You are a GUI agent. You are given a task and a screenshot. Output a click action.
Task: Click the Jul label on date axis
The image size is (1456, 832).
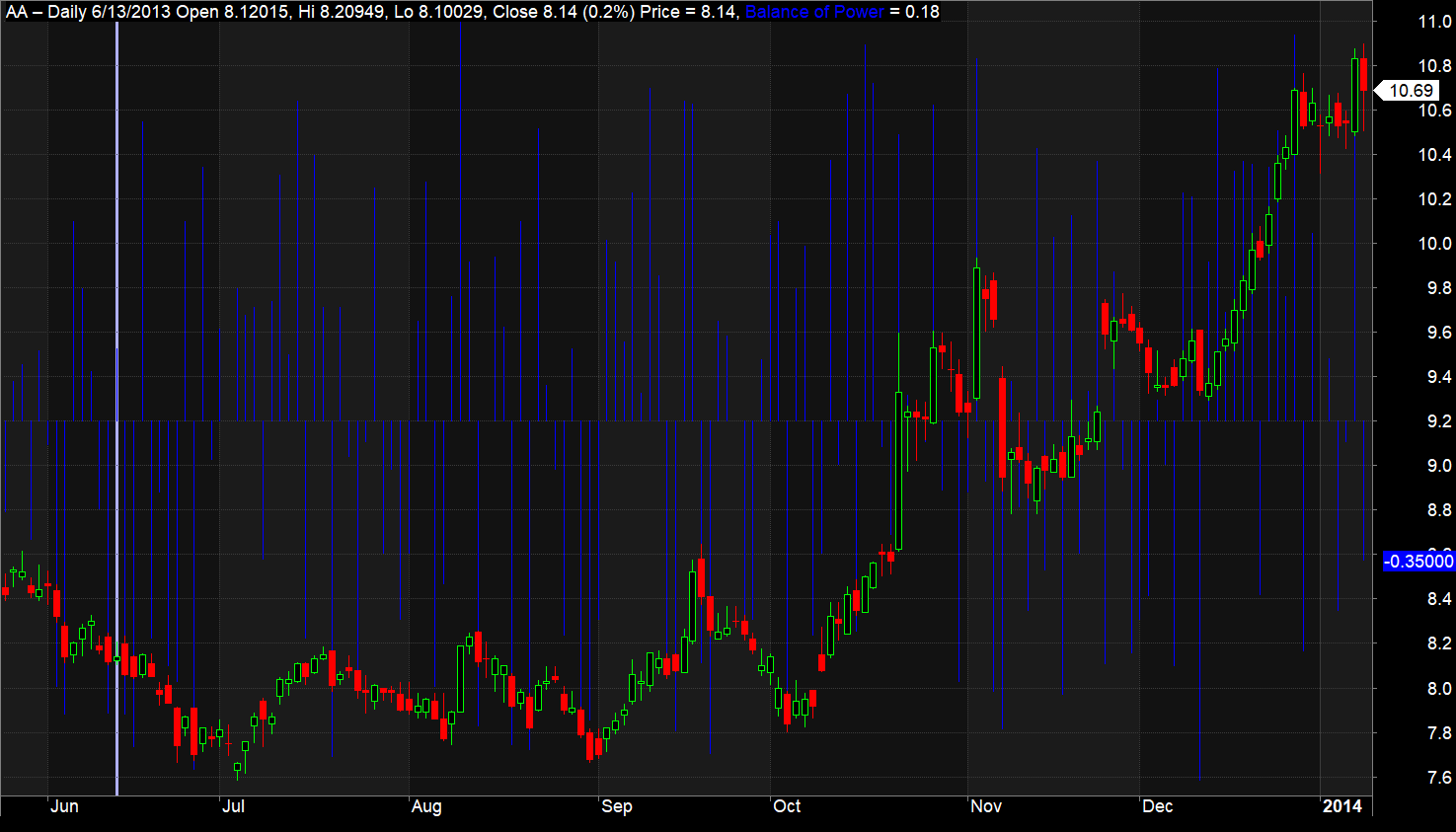(x=233, y=806)
